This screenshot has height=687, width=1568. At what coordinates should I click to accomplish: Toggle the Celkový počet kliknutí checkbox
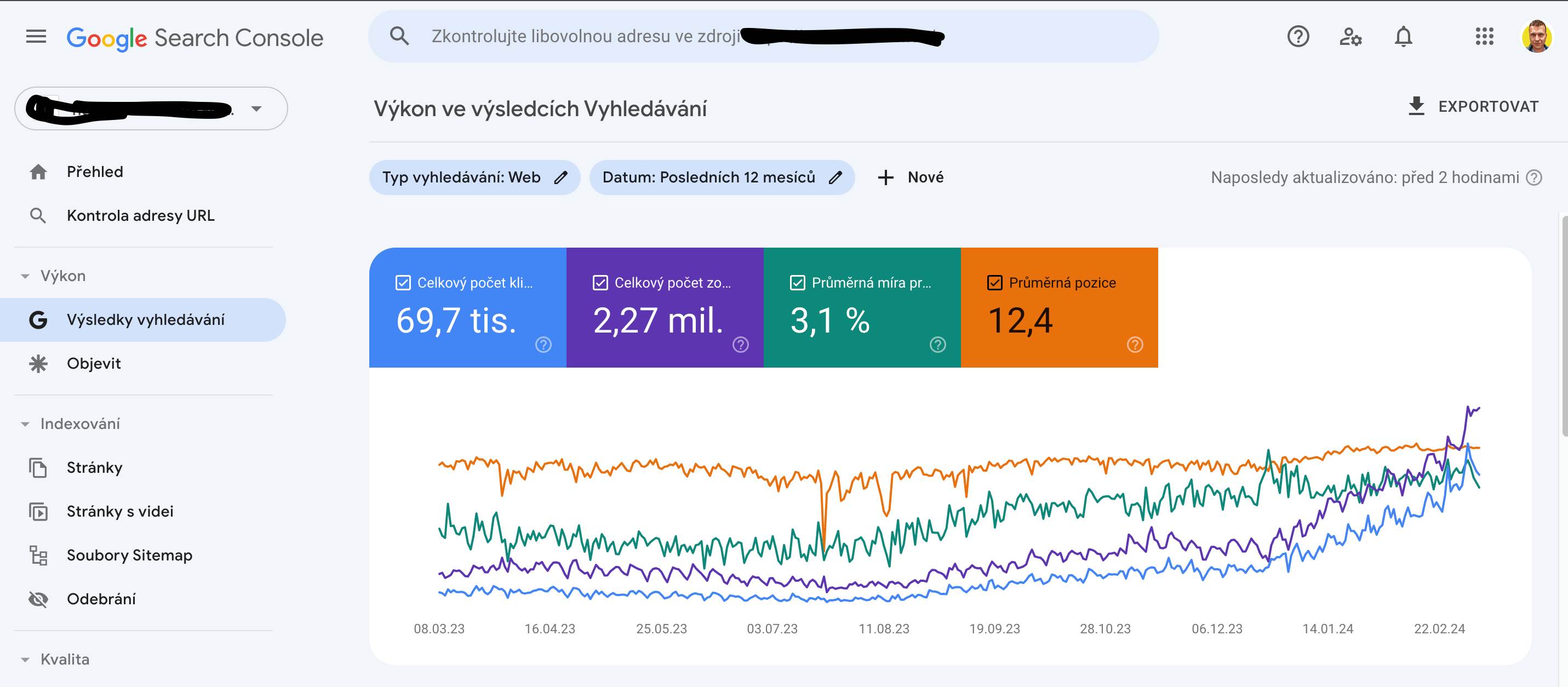403,282
